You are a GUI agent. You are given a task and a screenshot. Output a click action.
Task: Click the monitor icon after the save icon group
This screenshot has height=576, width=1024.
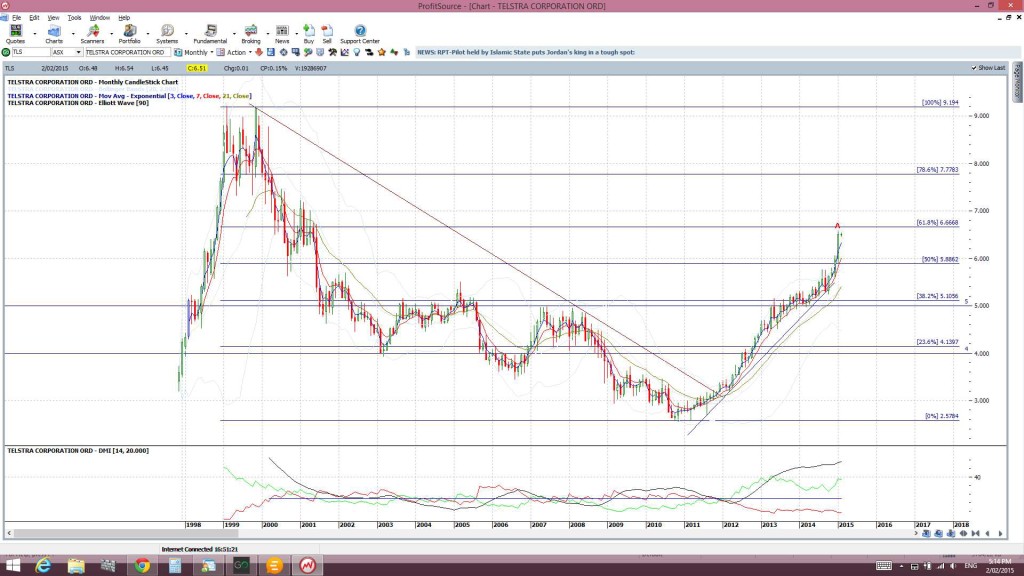pyautogui.click(x=296, y=52)
